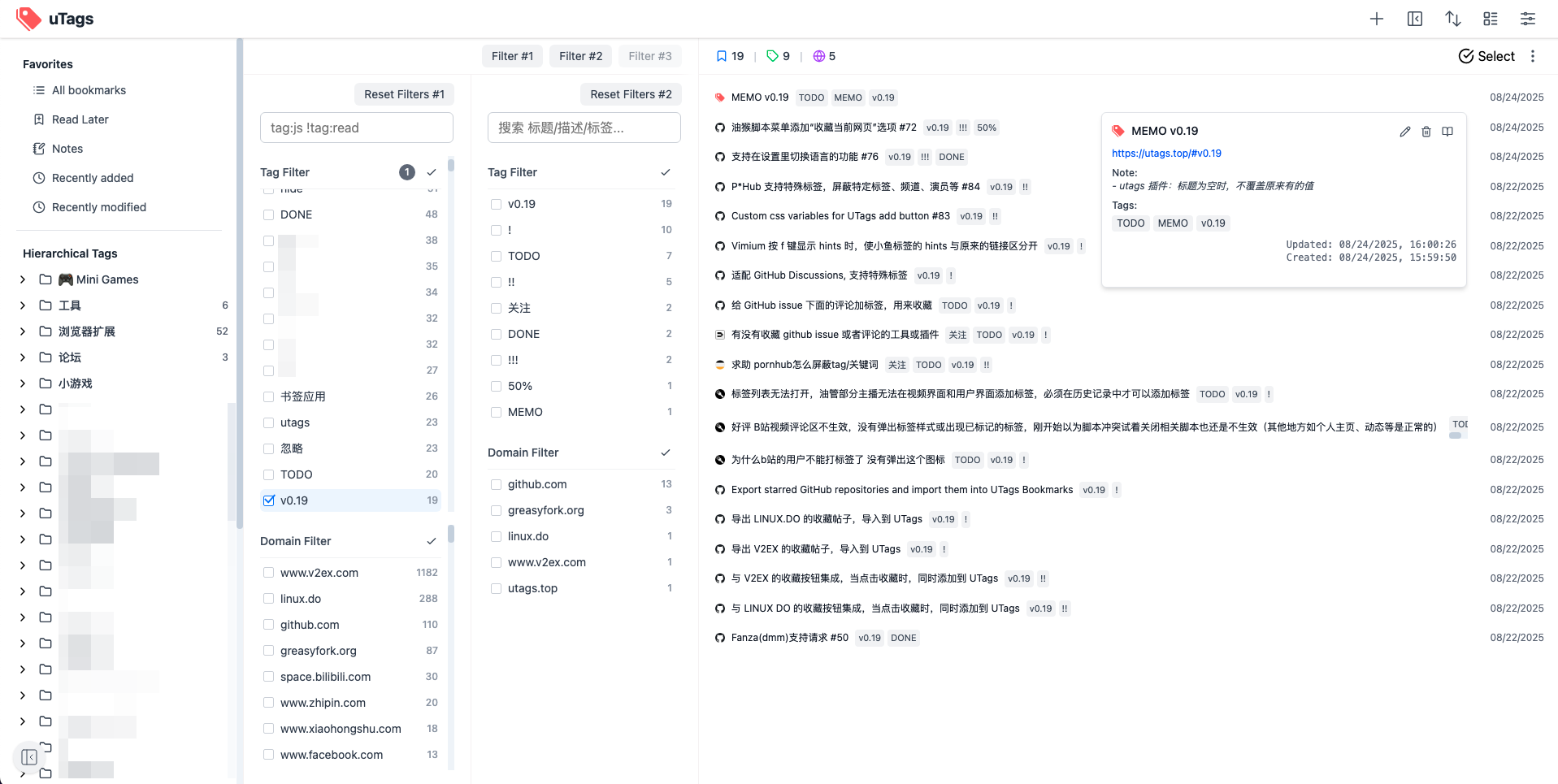This screenshot has height=784, width=1558.
Task: Check the utags tag in Filter #1
Action: 269,422
